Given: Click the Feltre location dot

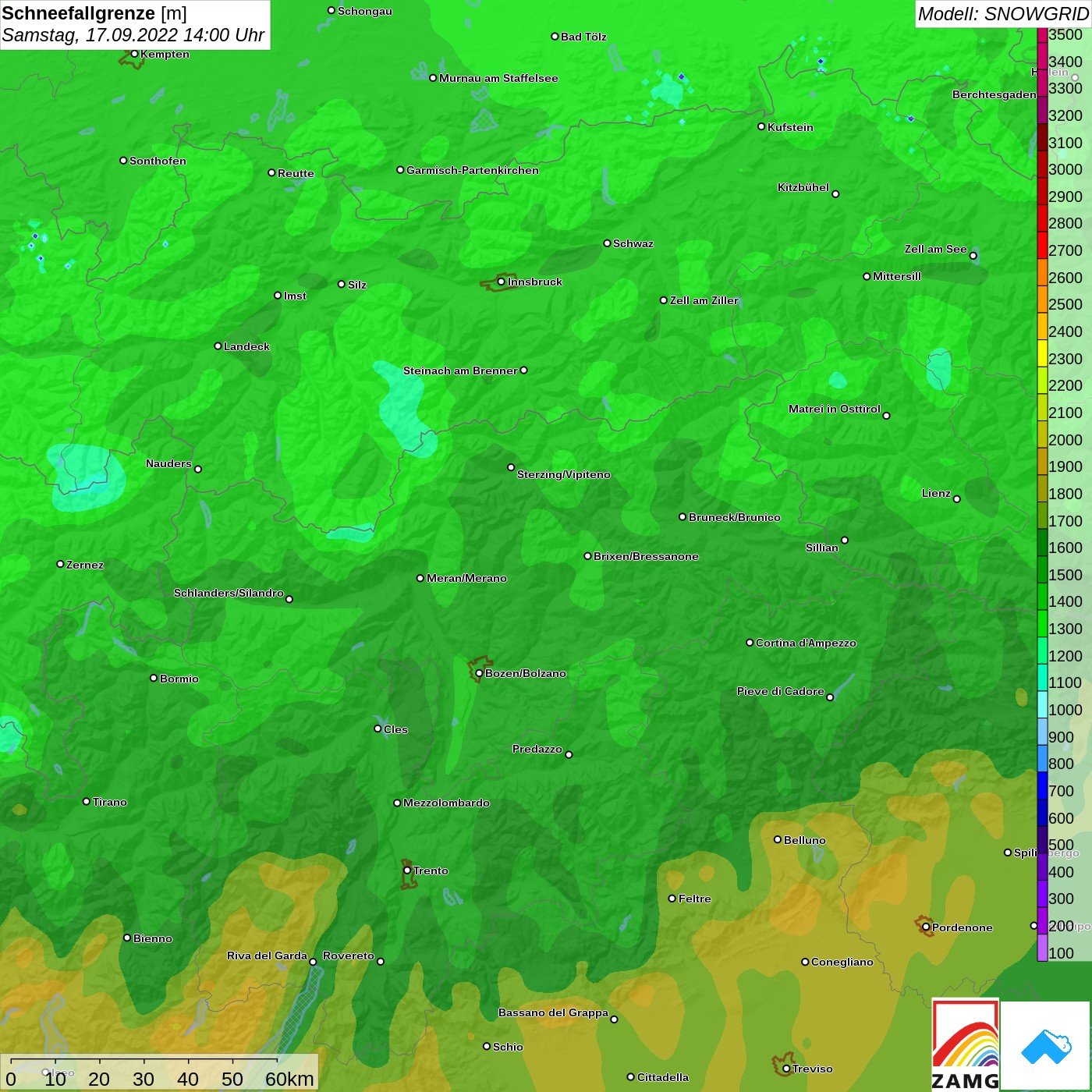Looking at the screenshot, I should [672, 899].
